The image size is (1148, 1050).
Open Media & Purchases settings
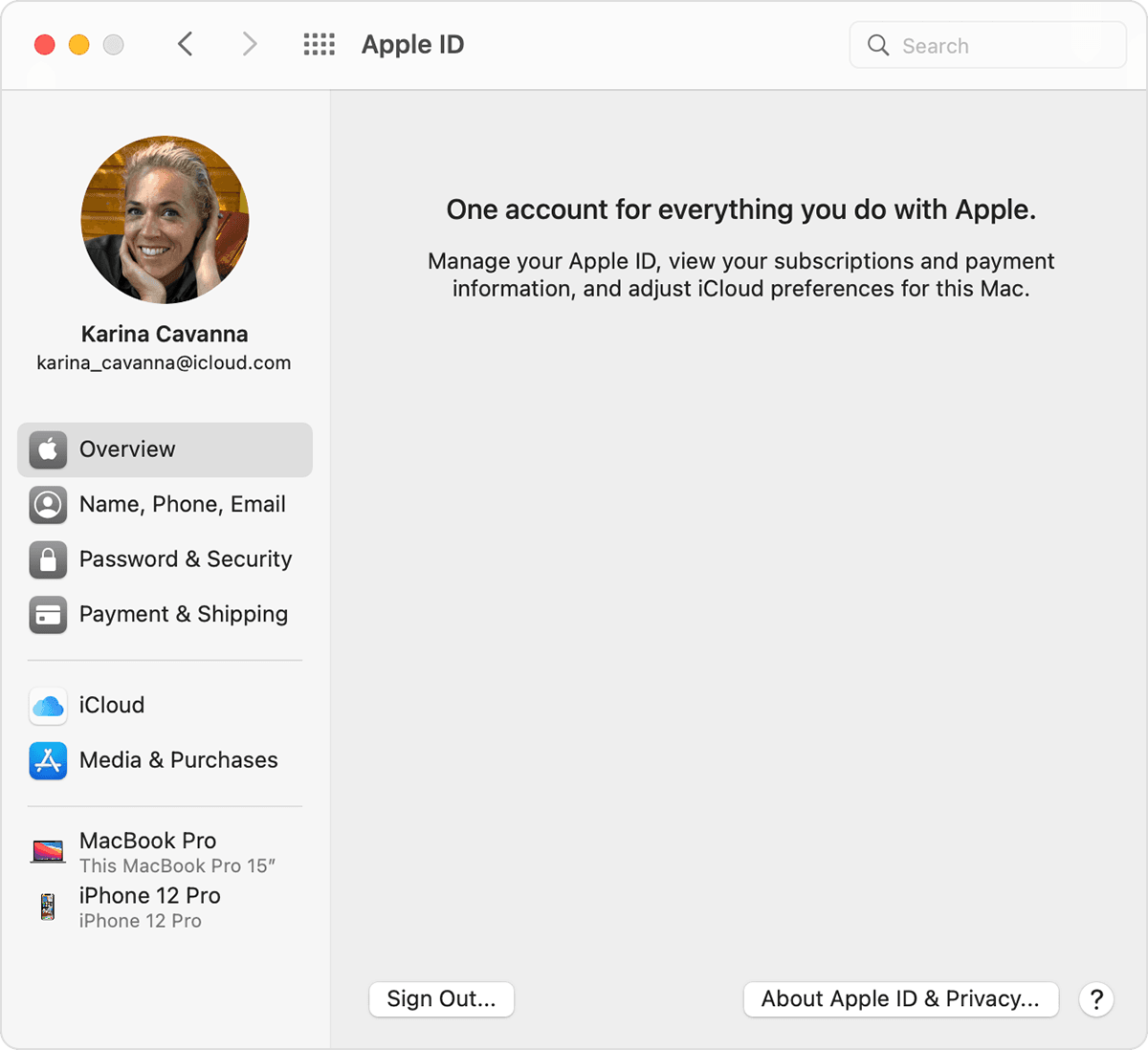point(165,761)
